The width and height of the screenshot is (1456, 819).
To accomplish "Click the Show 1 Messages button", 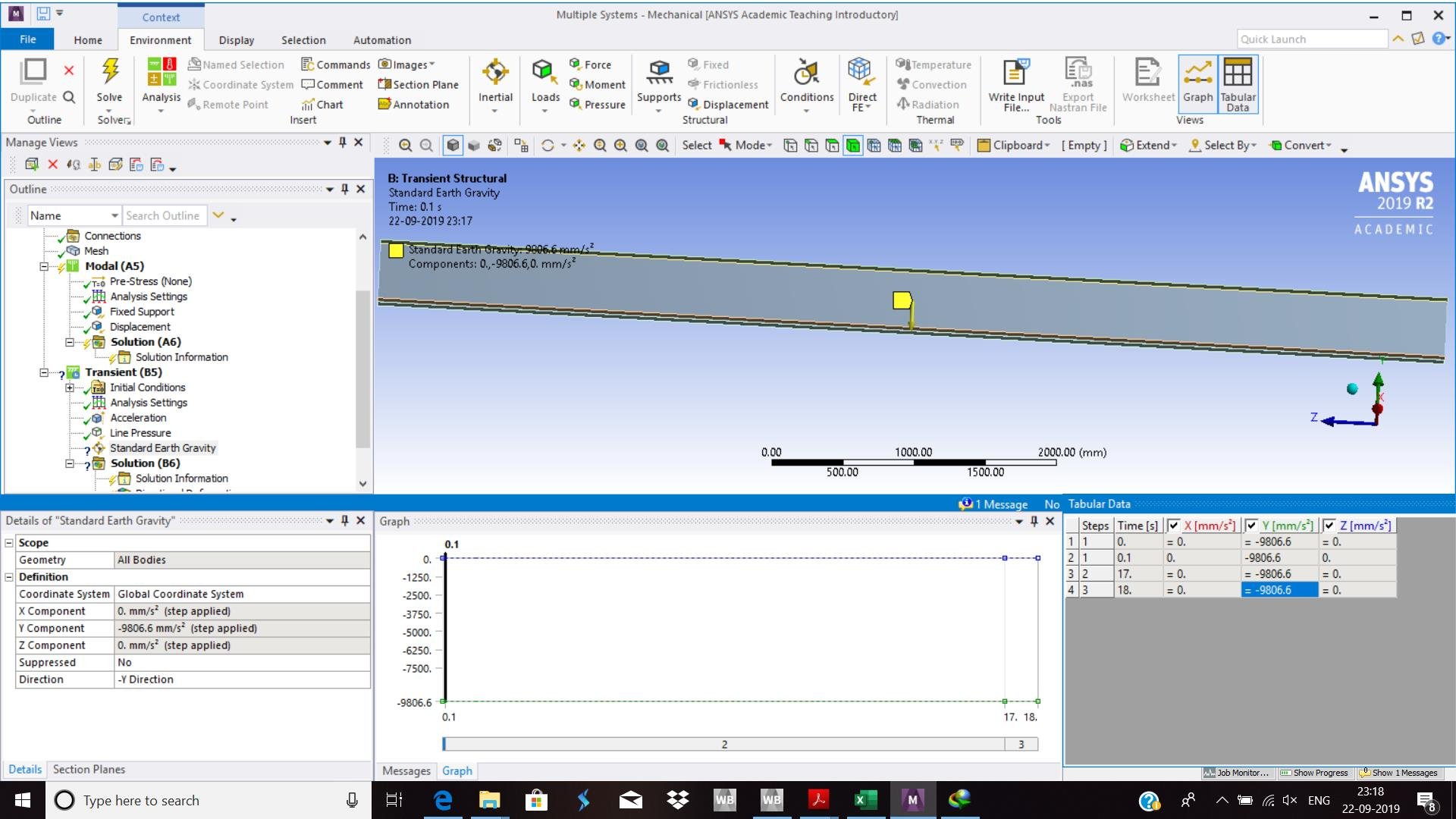I will [x=1398, y=773].
